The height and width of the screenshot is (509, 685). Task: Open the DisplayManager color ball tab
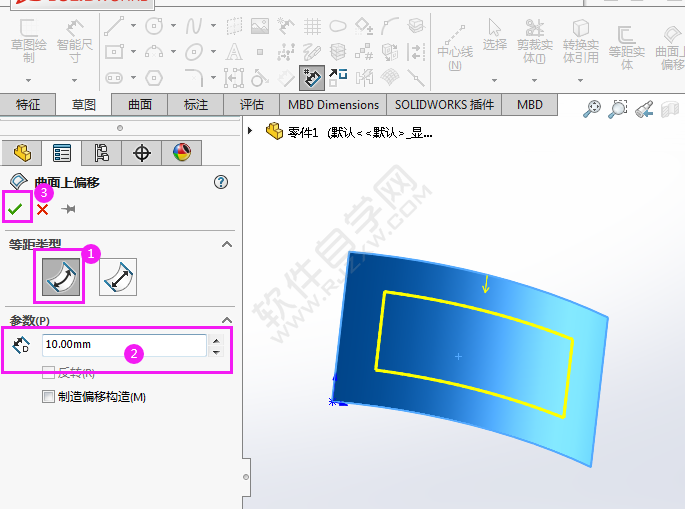point(181,153)
